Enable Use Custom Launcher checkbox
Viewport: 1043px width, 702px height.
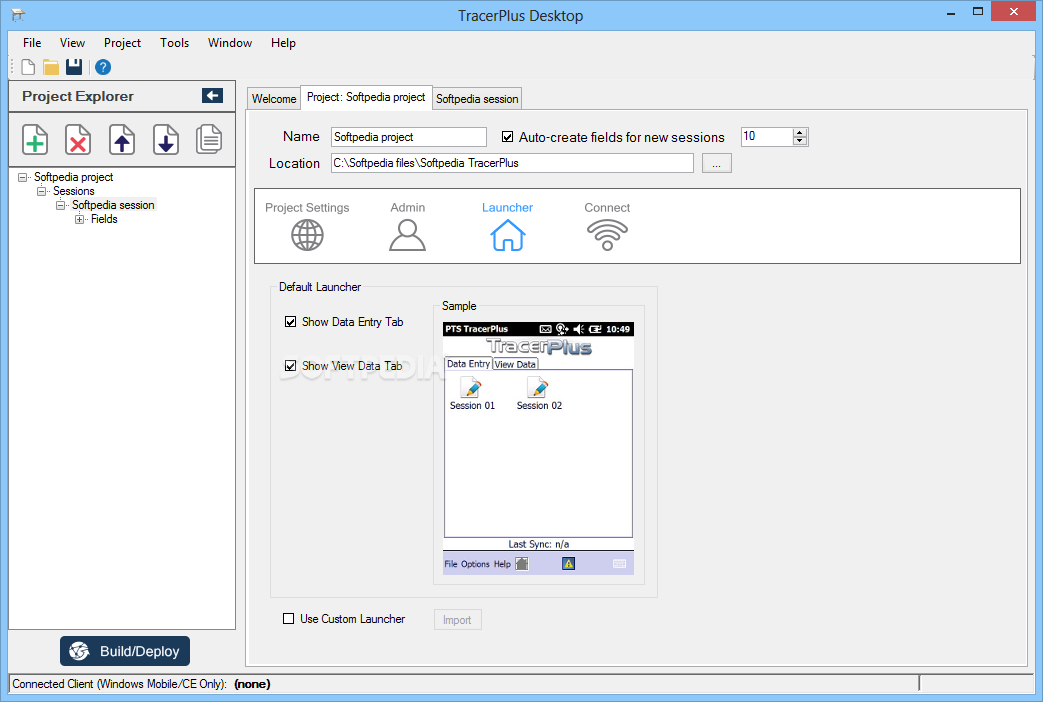coord(289,619)
